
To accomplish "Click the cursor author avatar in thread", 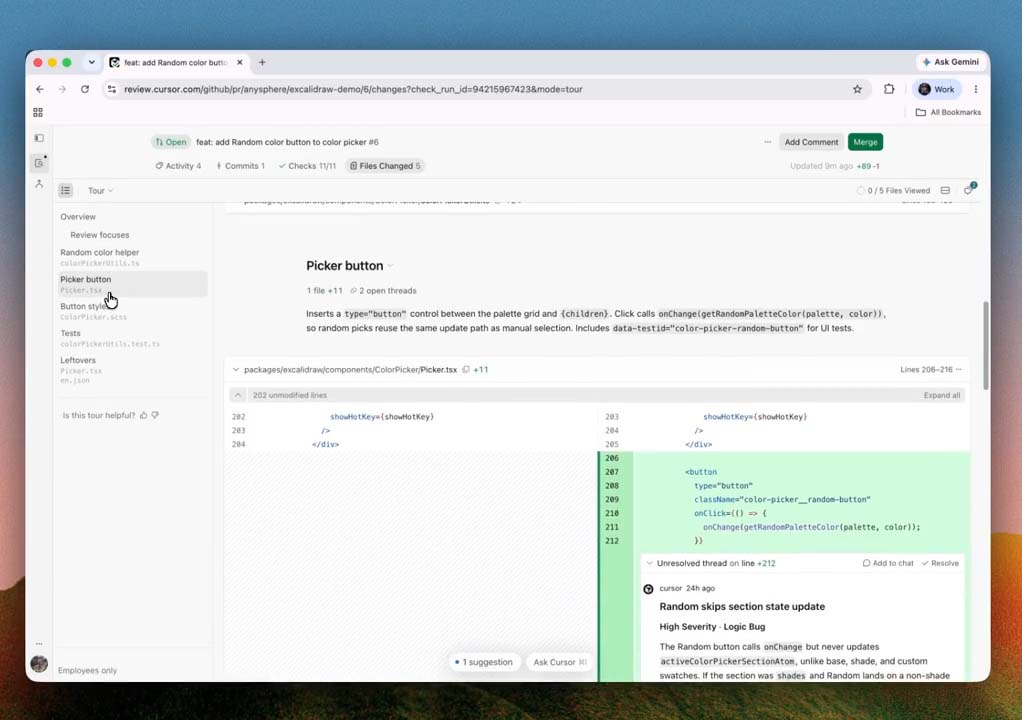I will [649, 589].
